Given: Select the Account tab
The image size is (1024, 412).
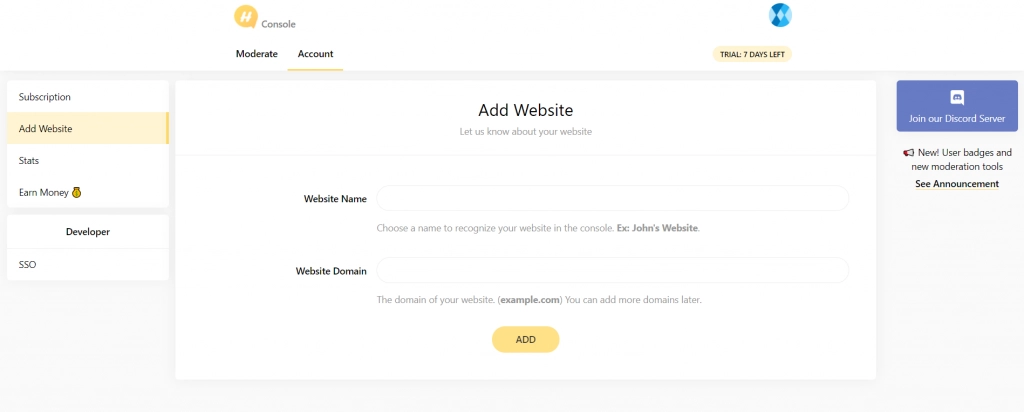Looking at the screenshot, I should [x=315, y=54].
